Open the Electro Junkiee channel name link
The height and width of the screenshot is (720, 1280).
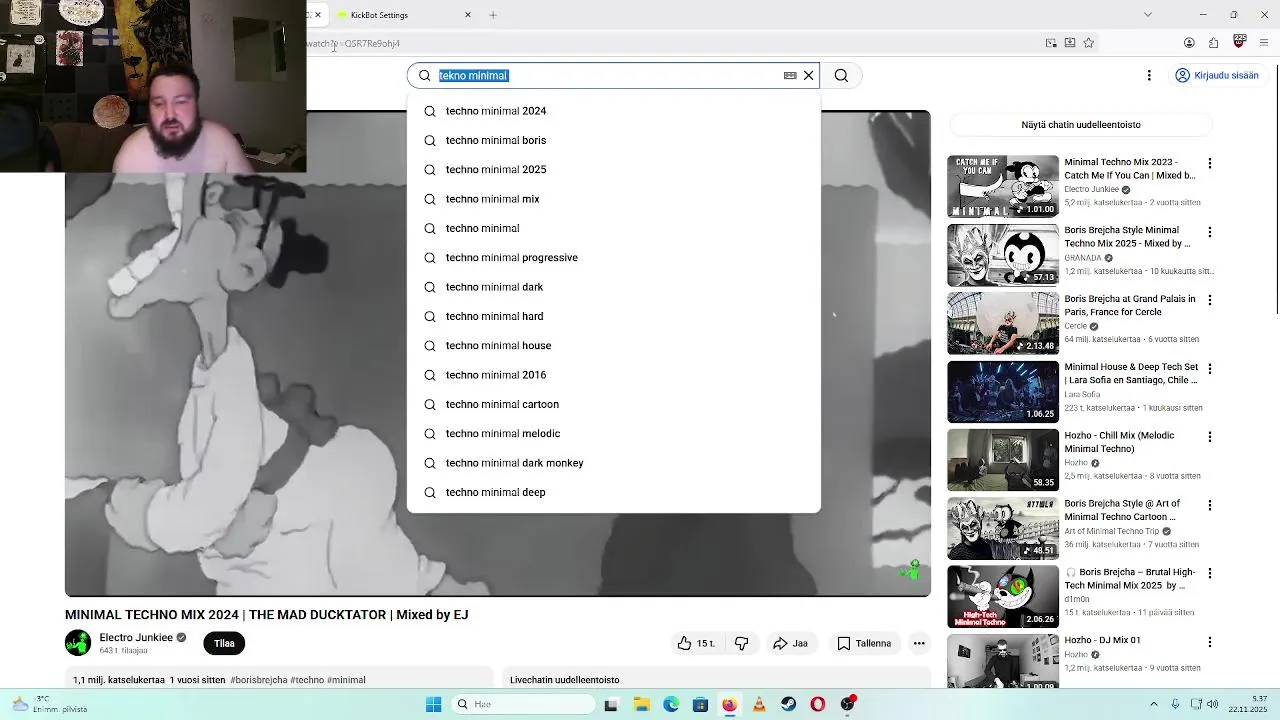coord(136,637)
